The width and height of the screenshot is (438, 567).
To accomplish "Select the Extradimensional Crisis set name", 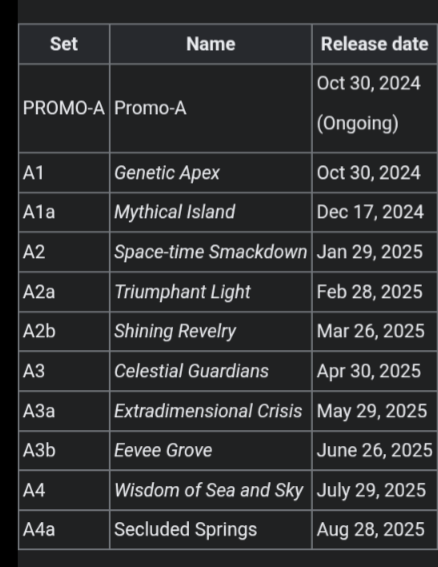I will 208,411.
